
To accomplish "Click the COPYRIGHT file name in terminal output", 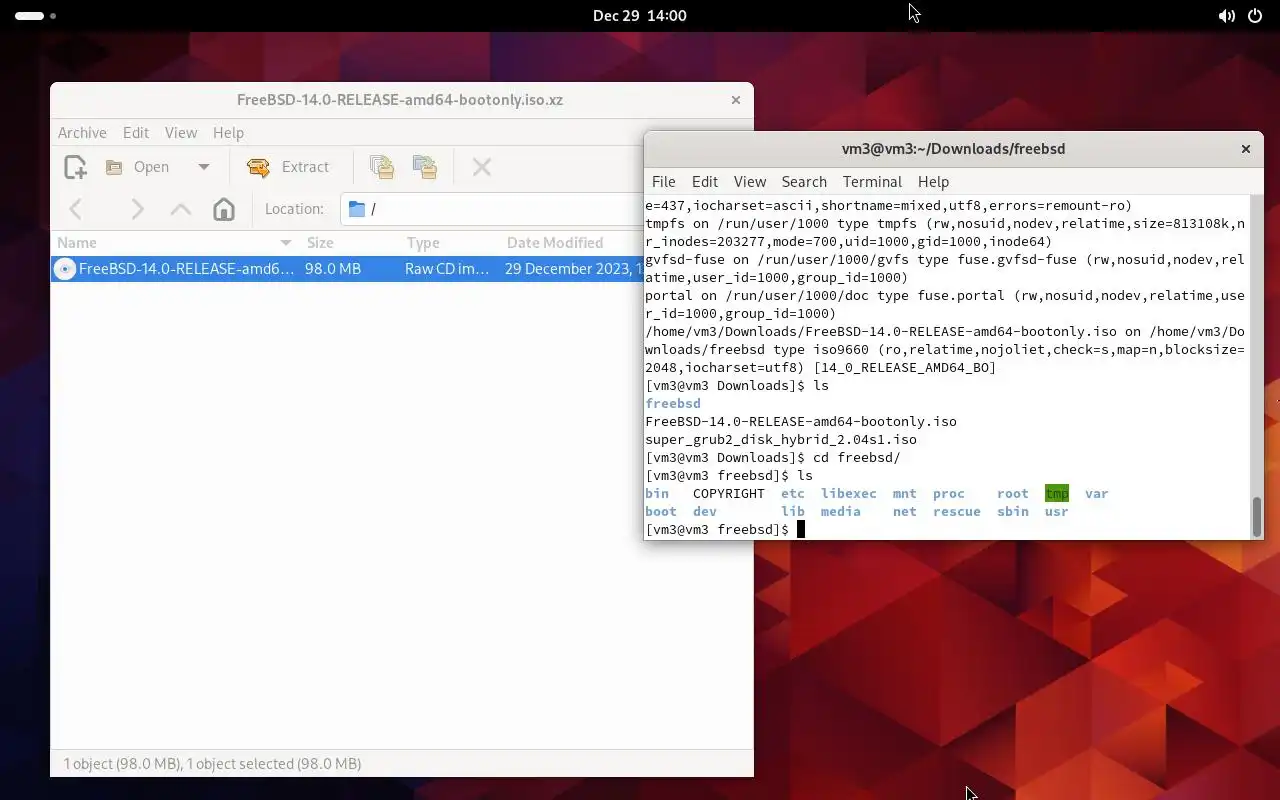I will point(729,493).
